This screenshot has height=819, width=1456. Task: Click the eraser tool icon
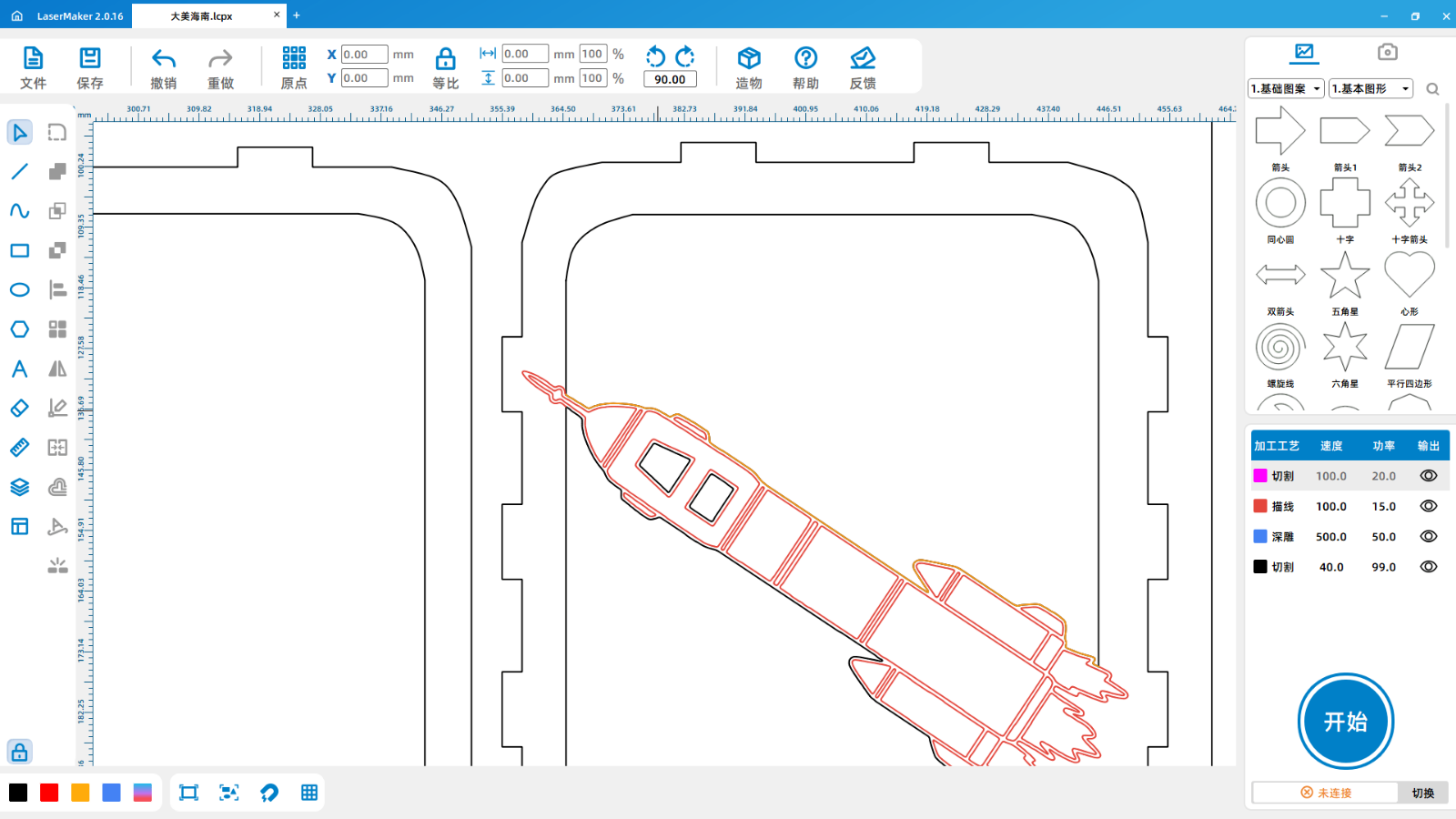(x=19, y=409)
